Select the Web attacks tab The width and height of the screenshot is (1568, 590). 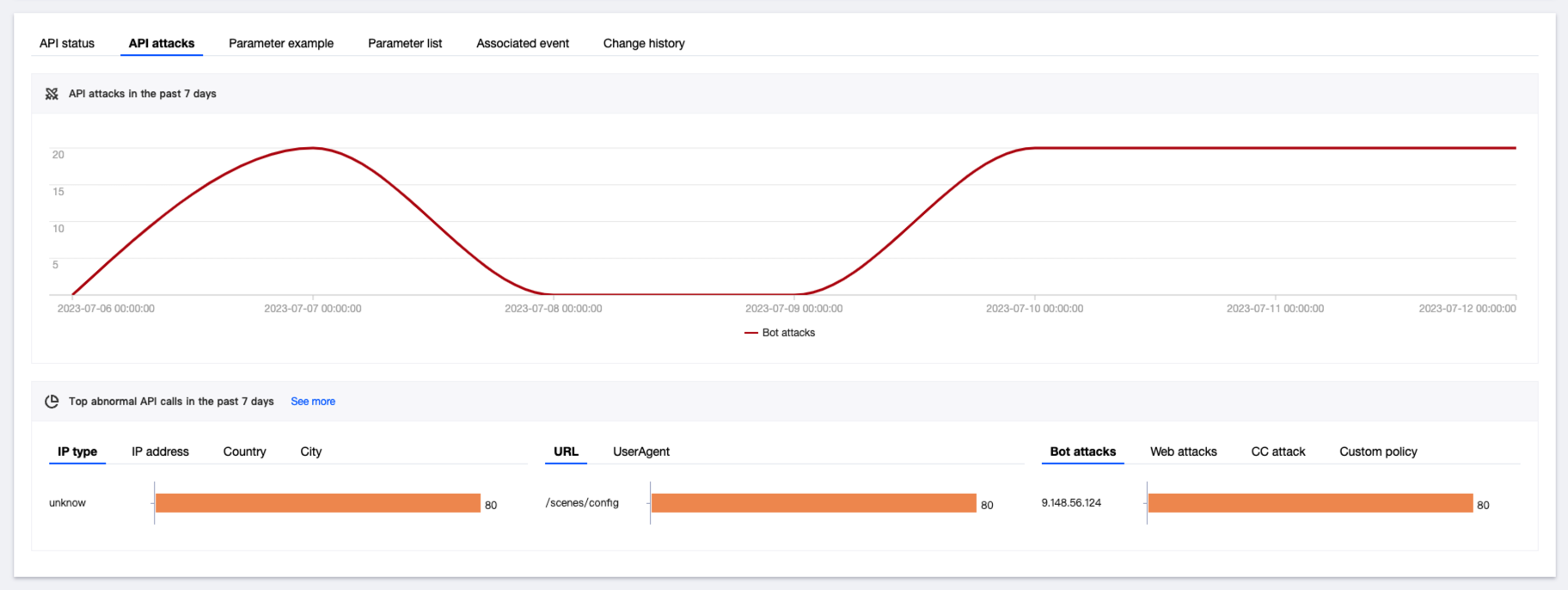[x=1183, y=452]
